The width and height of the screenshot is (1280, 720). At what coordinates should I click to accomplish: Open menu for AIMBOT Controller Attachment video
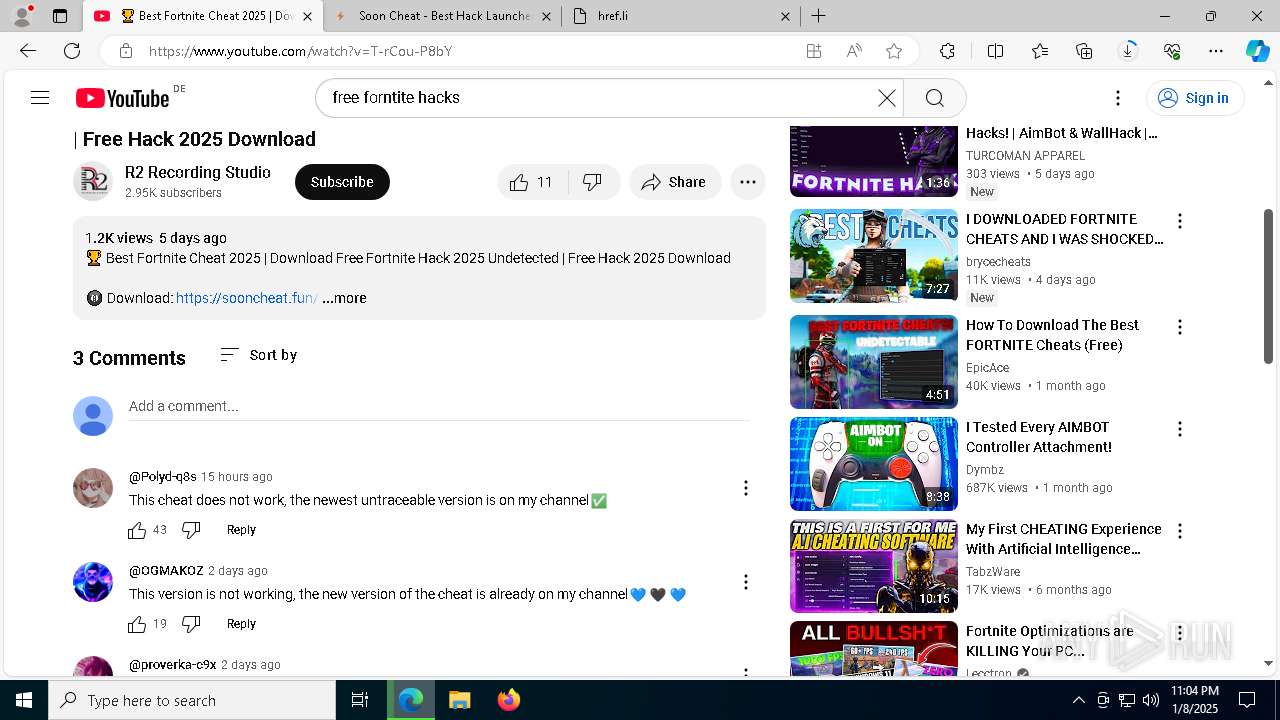tap(1180, 429)
